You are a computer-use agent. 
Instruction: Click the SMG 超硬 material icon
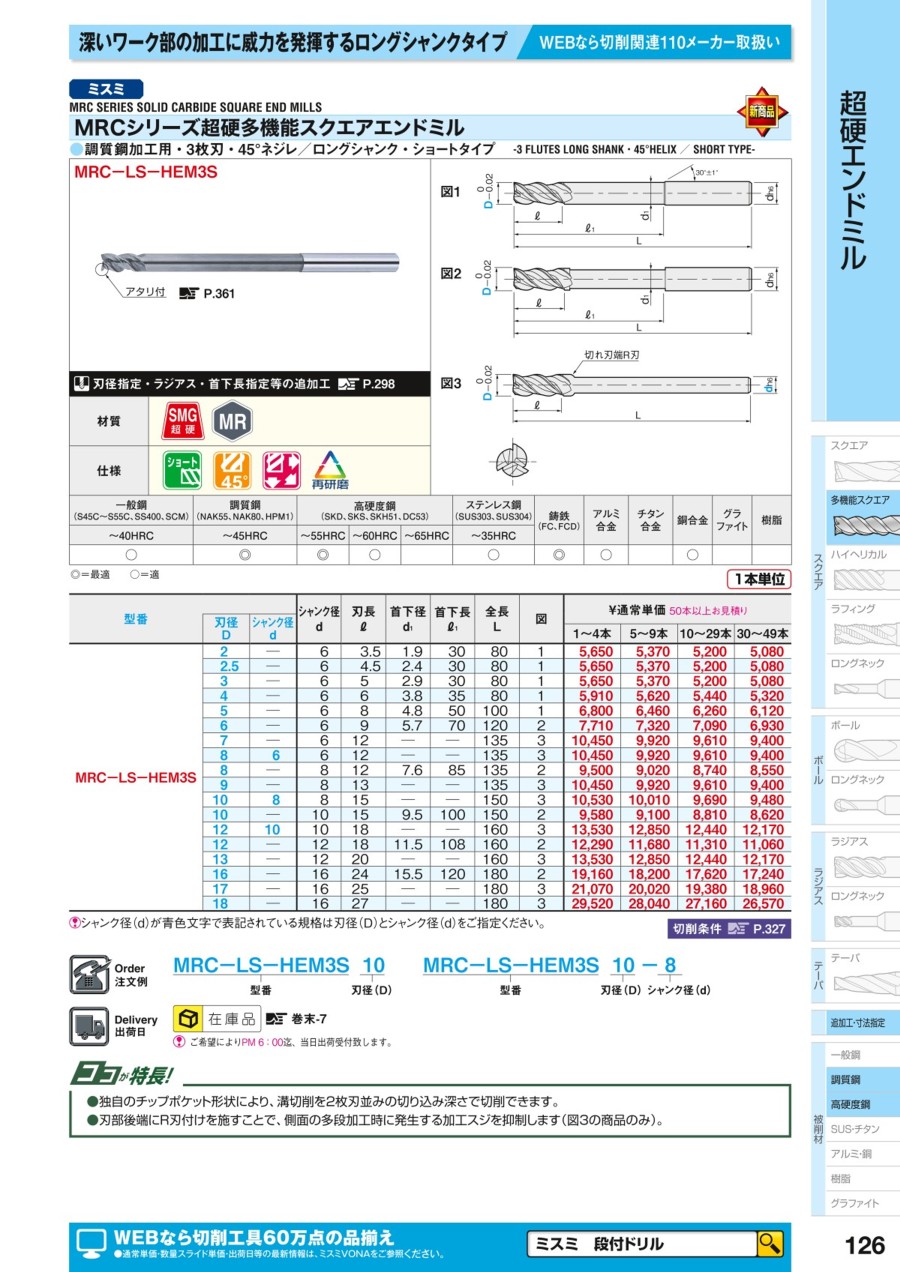(181, 421)
